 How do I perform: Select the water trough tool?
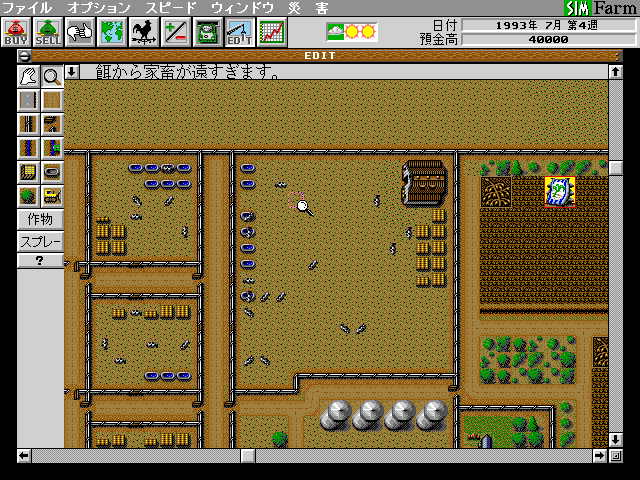click(x=52, y=172)
